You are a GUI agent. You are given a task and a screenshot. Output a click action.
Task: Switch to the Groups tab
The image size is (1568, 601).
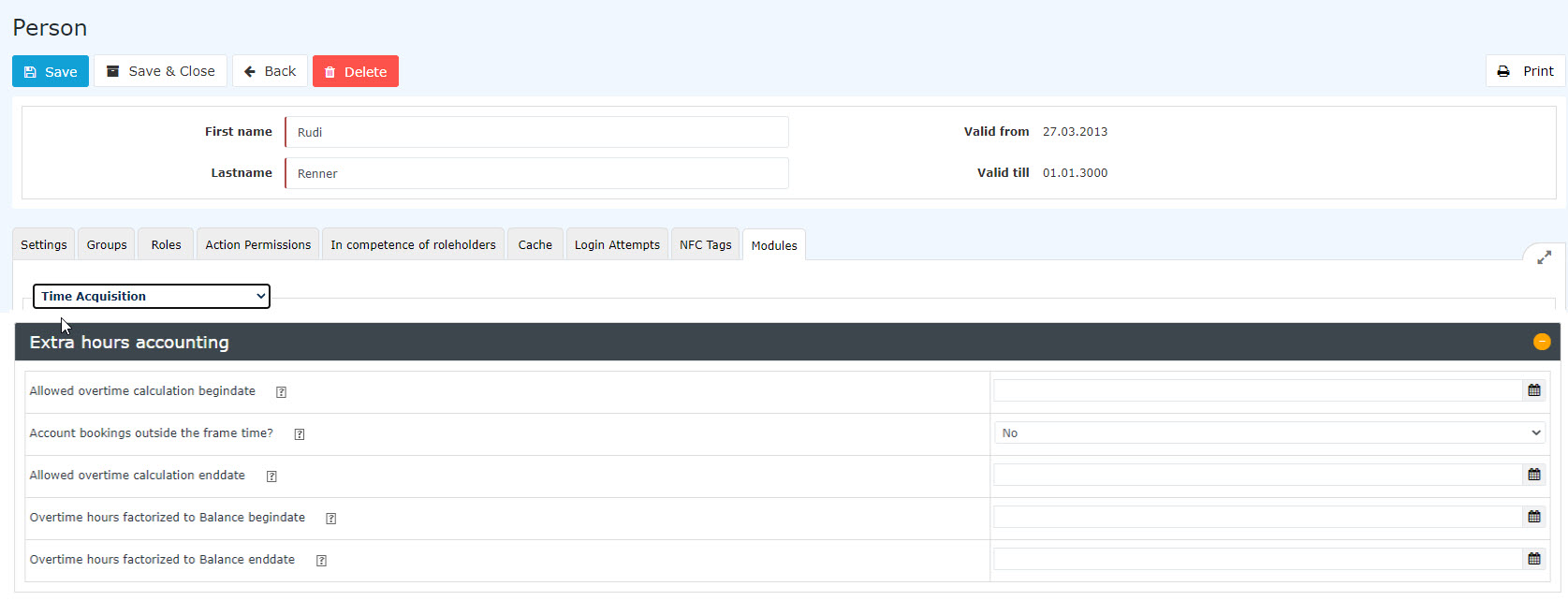click(x=107, y=244)
